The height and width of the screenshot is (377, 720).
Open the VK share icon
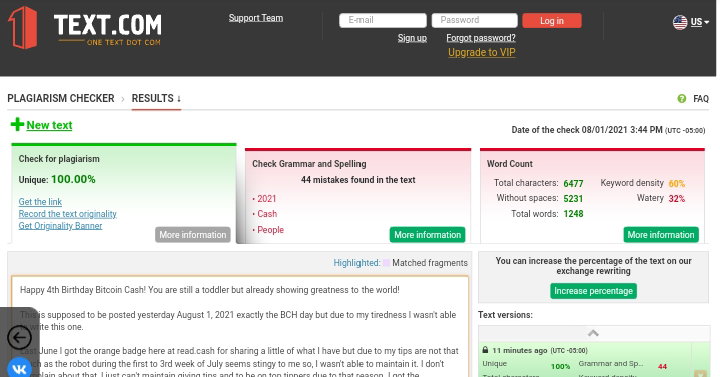coord(19,368)
